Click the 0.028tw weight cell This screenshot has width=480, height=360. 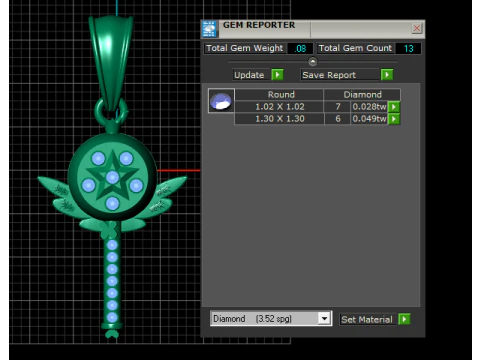tap(369, 107)
